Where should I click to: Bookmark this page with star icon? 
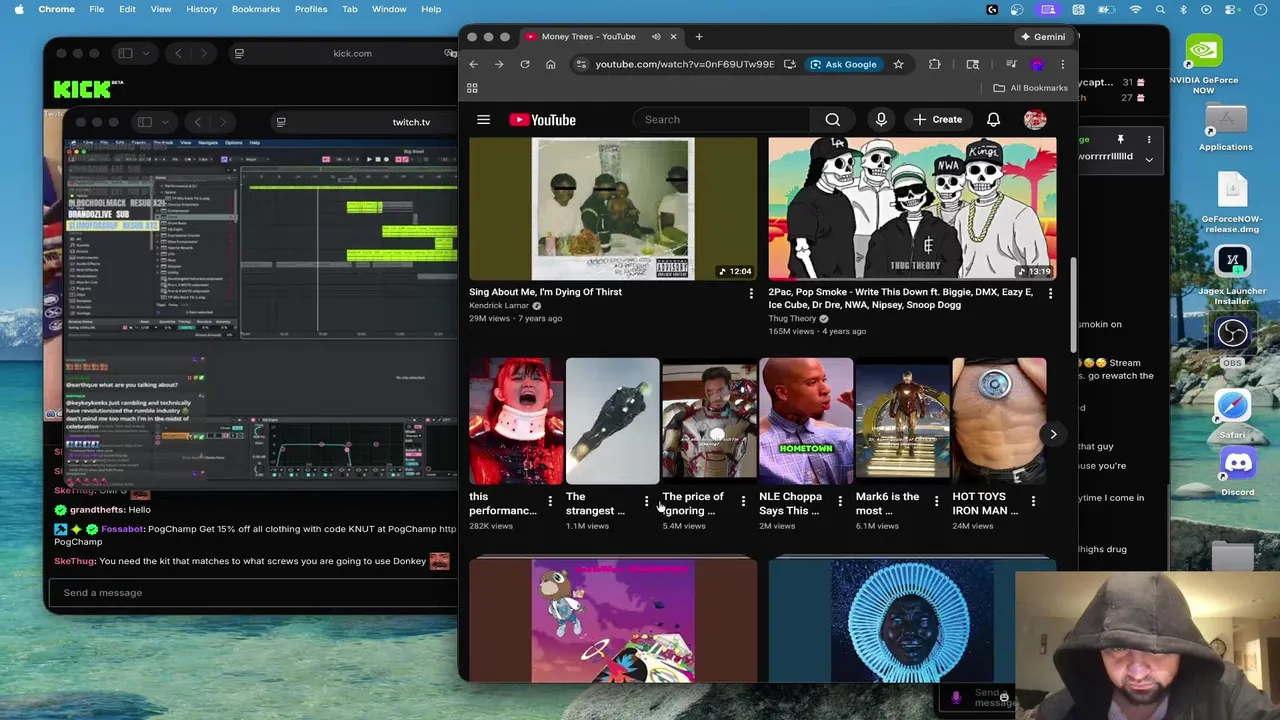pyautogui.click(x=898, y=64)
